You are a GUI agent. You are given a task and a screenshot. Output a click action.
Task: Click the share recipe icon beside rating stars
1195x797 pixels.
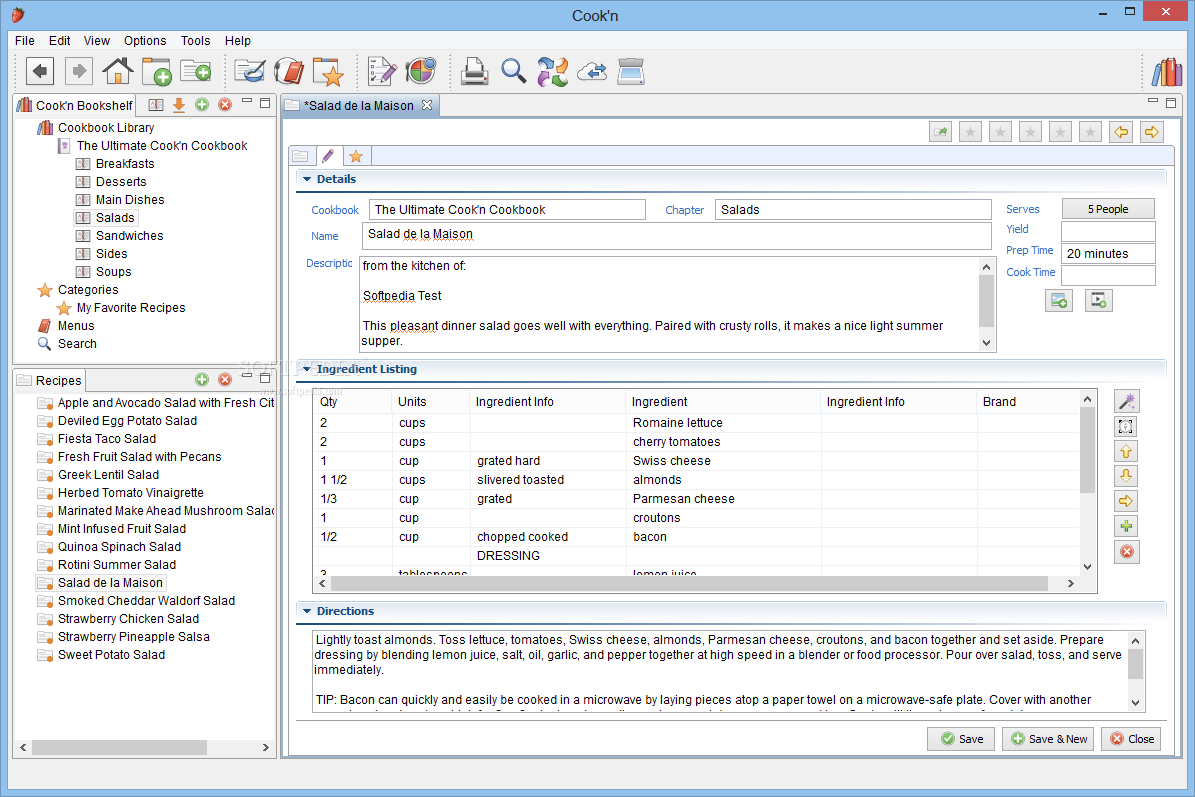tap(940, 132)
